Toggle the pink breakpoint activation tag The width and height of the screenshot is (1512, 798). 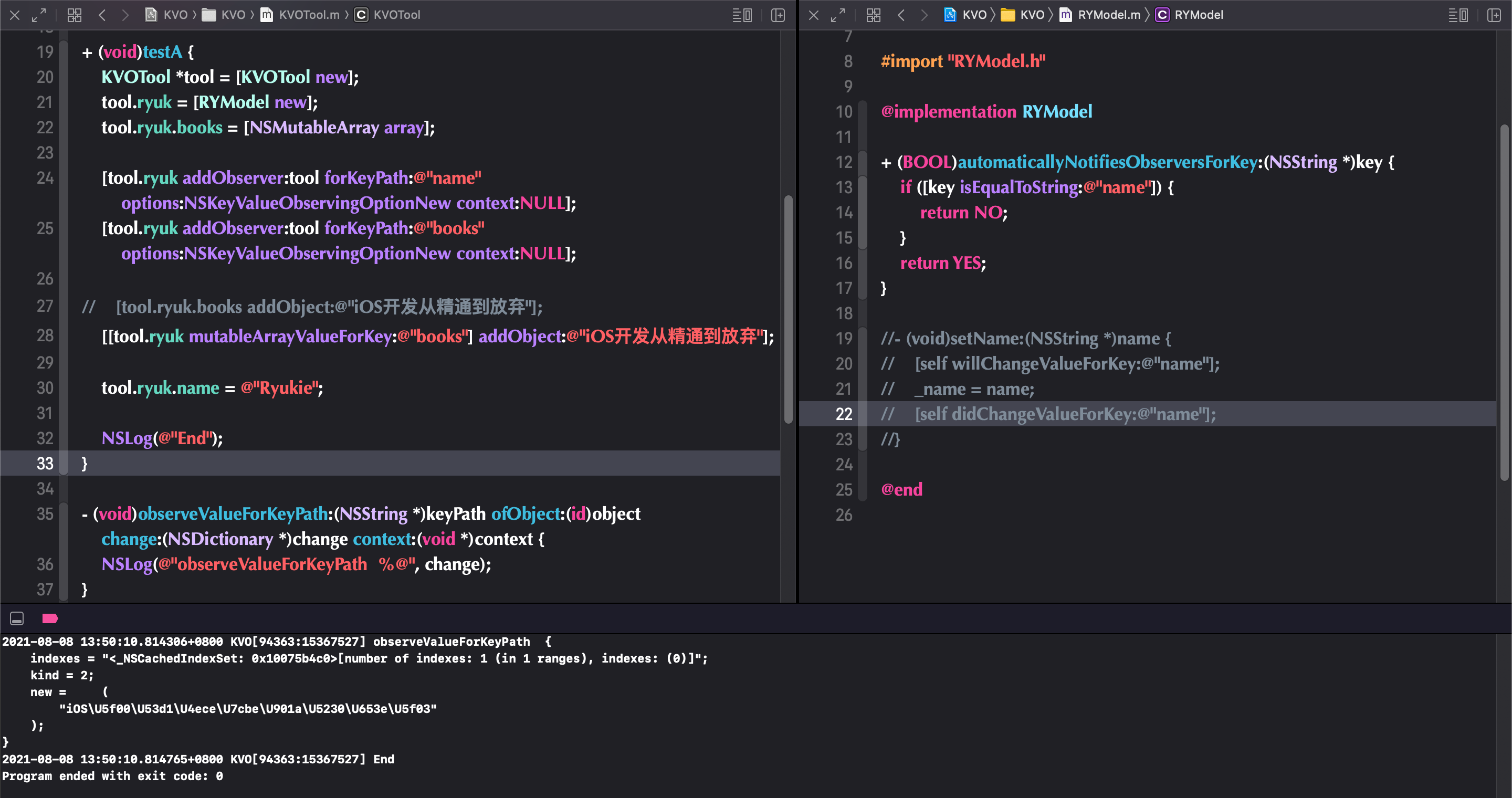[x=50, y=618]
